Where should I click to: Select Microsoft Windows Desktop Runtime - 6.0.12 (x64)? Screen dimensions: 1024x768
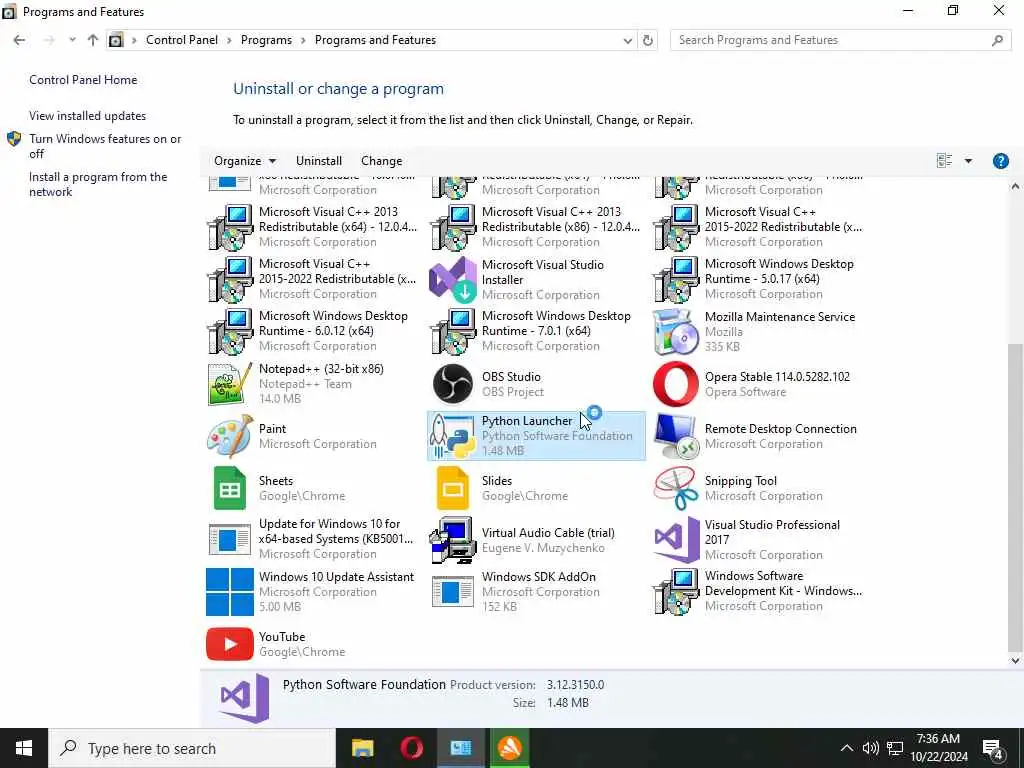313,331
